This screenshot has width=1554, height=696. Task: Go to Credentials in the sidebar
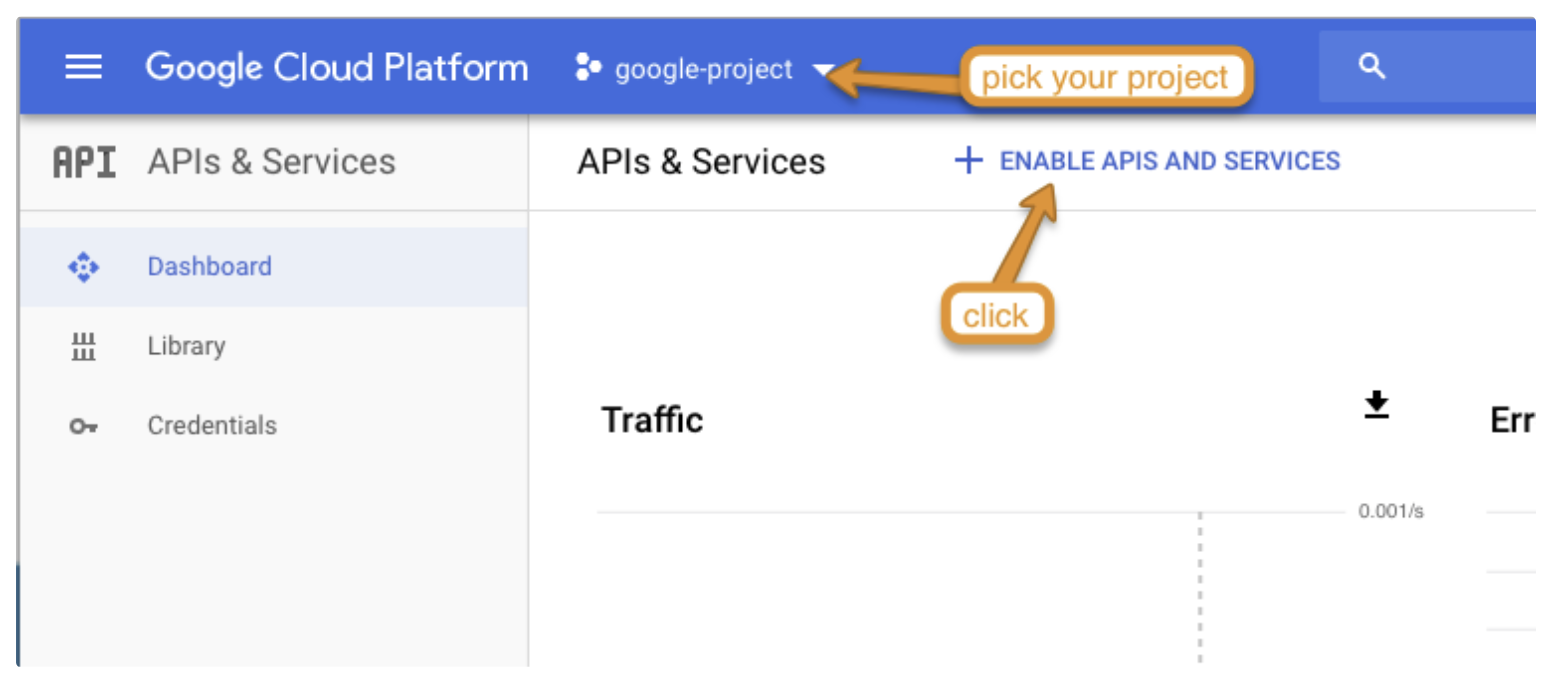click(212, 426)
